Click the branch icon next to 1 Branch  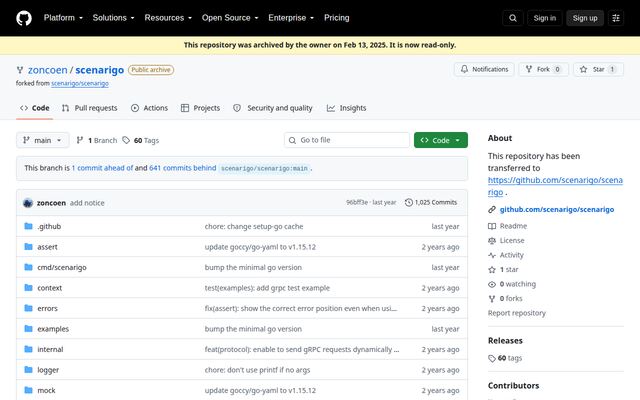point(80,140)
